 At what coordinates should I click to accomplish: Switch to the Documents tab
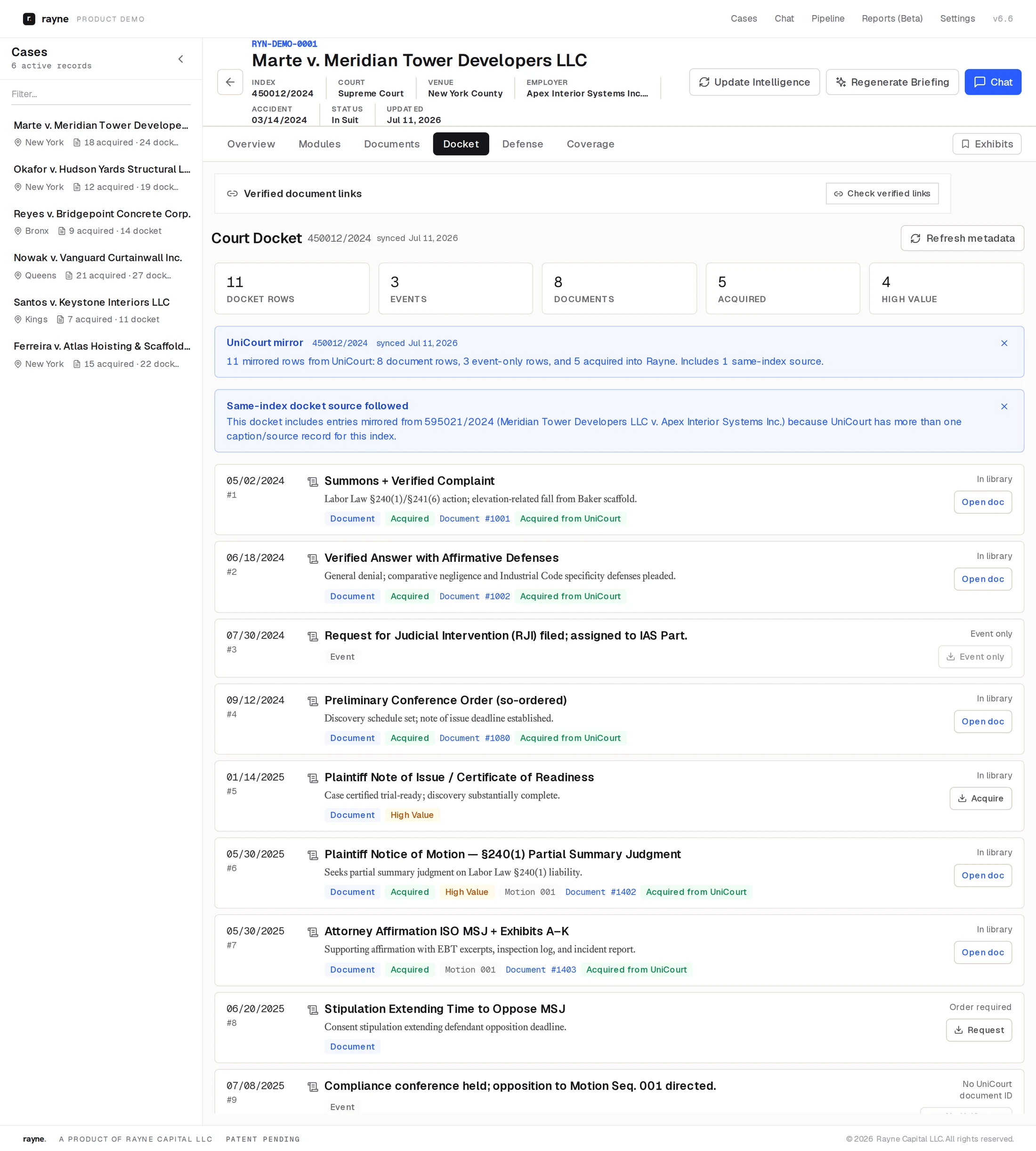coord(392,144)
